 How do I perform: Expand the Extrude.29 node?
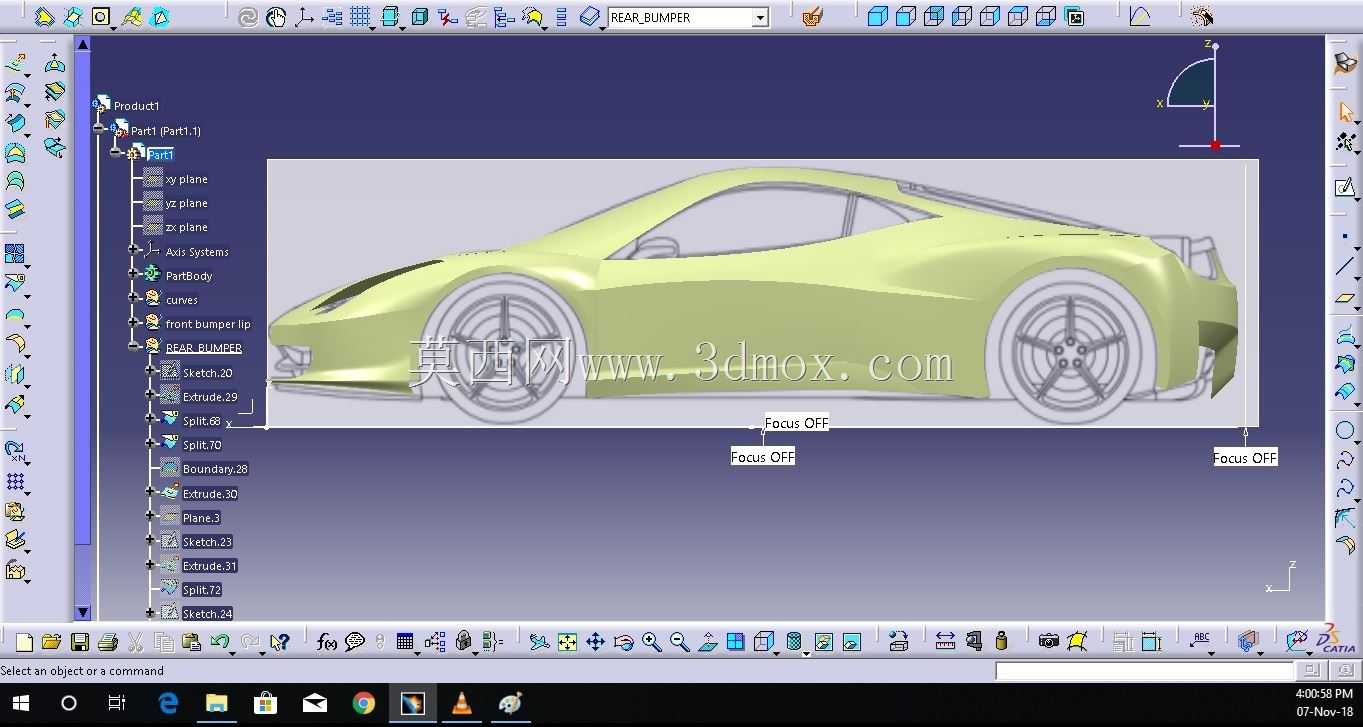click(151, 395)
